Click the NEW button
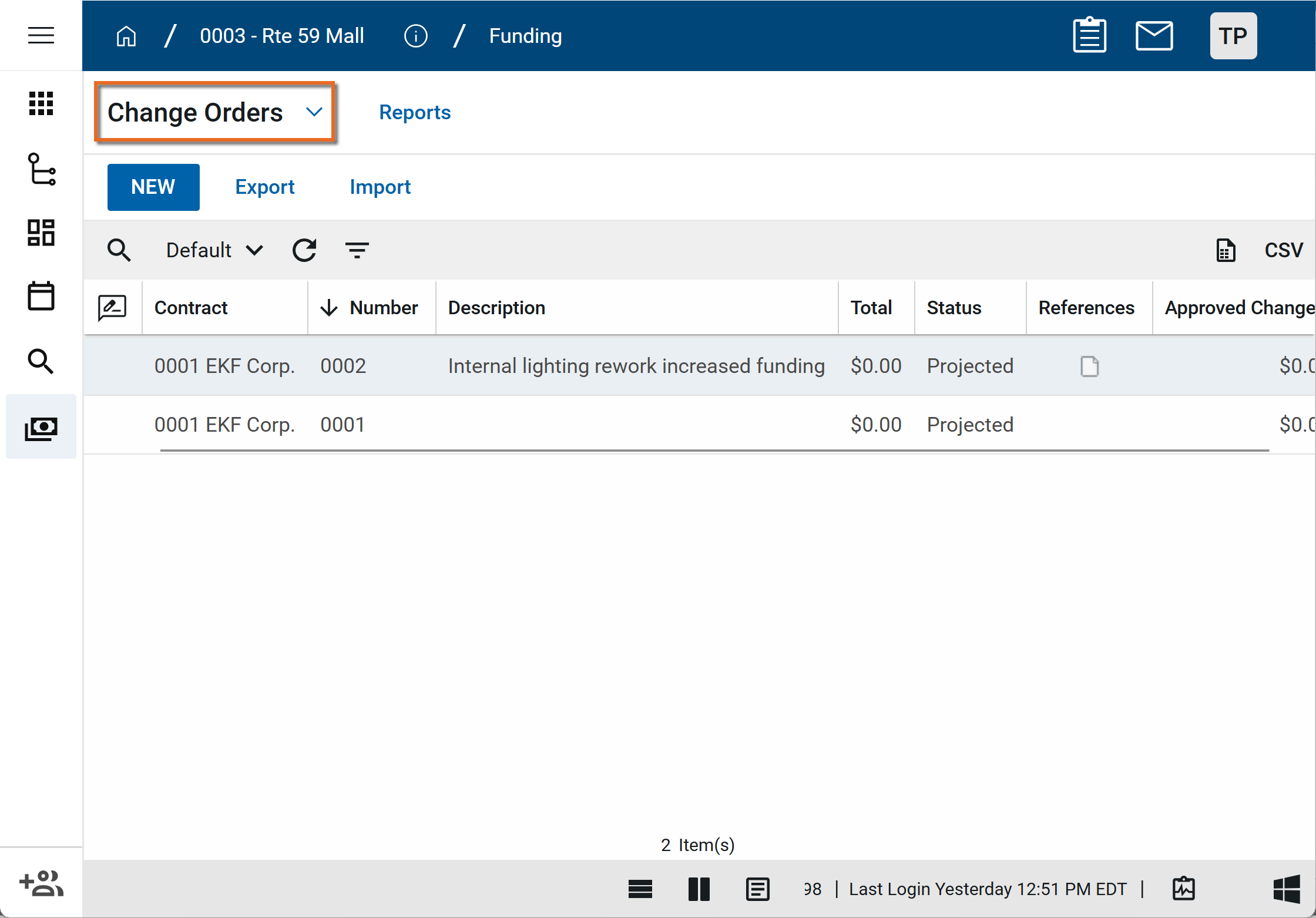 tap(153, 187)
